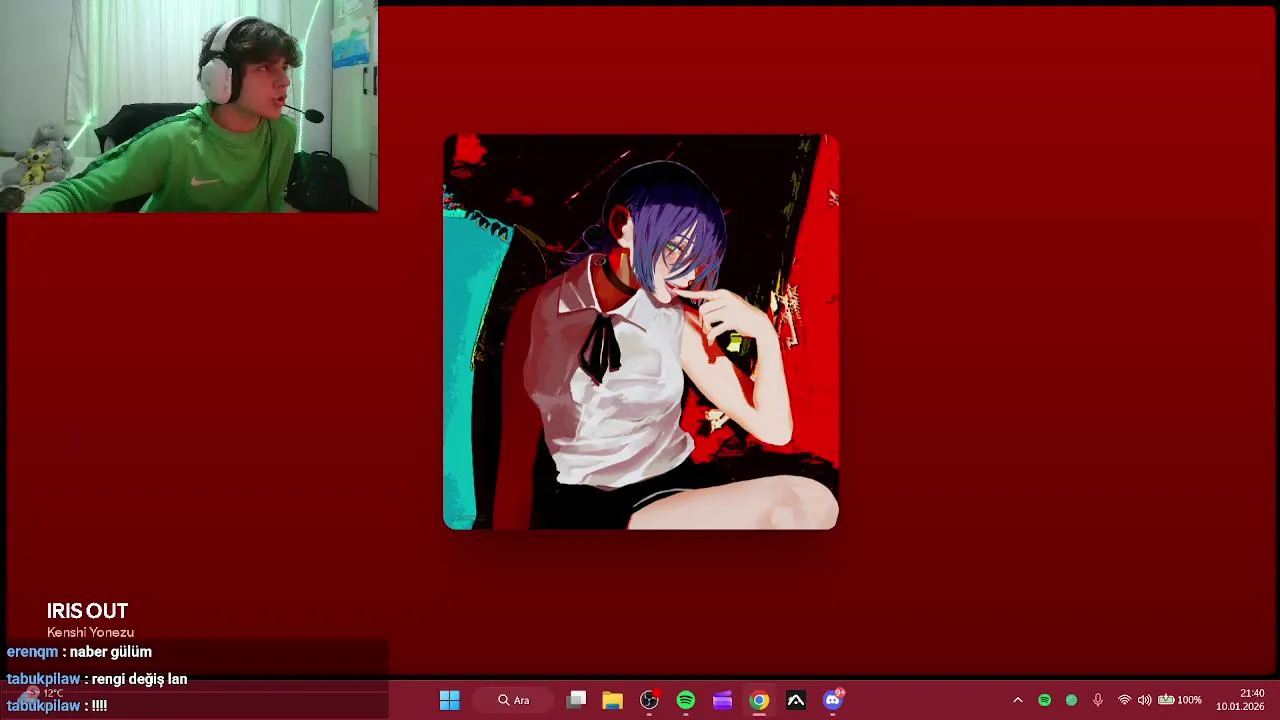Open volume control from the tray

tap(1144, 700)
